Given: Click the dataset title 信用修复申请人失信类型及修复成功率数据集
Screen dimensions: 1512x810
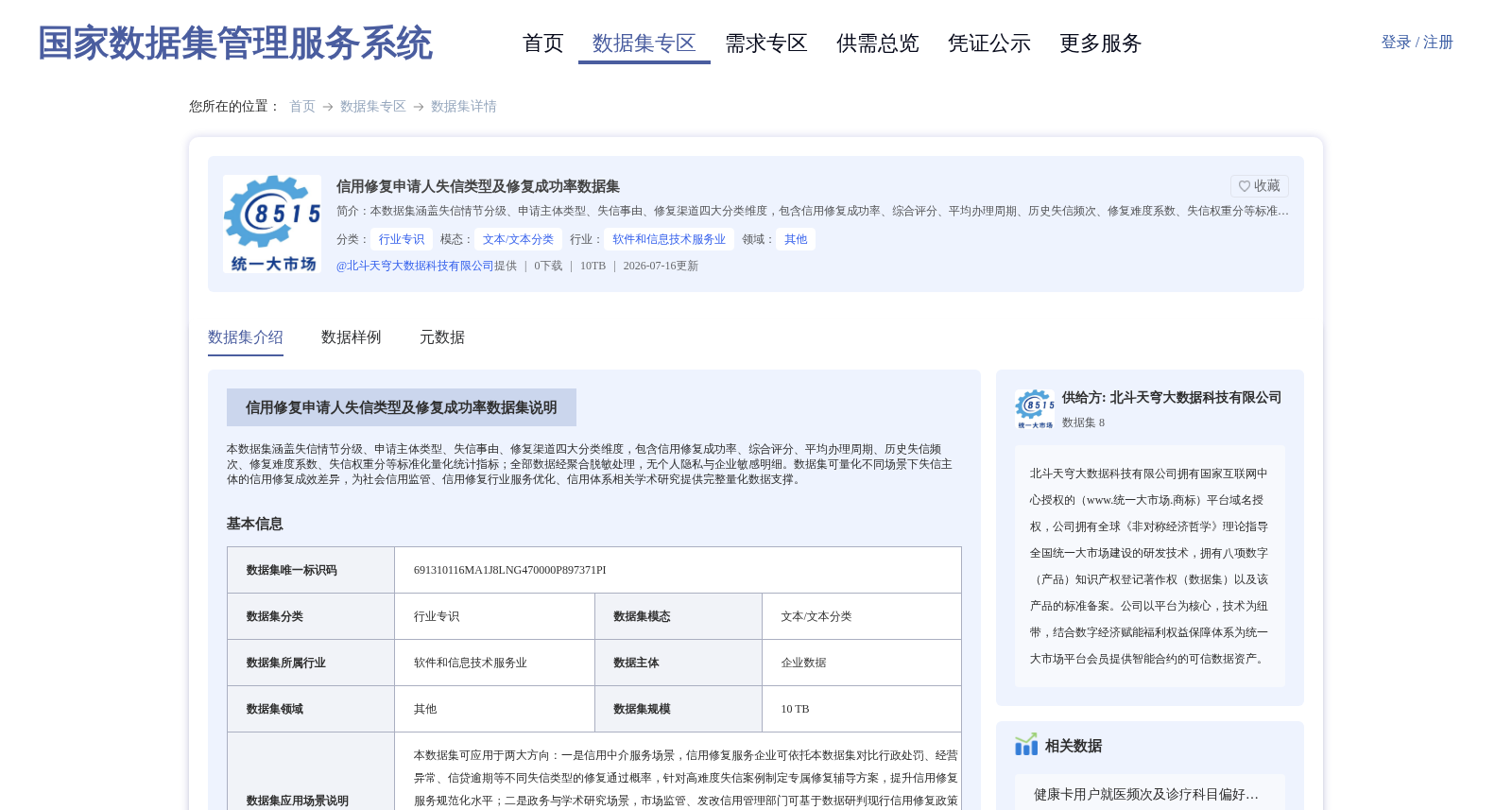Looking at the screenshot, I should pyautogui.click(x=478, y=186).
